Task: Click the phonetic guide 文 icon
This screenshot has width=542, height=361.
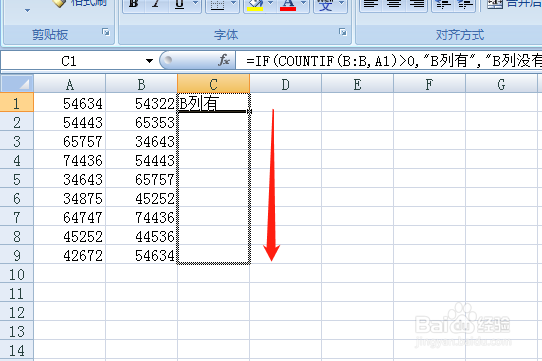Action: (x=325, y=4)
